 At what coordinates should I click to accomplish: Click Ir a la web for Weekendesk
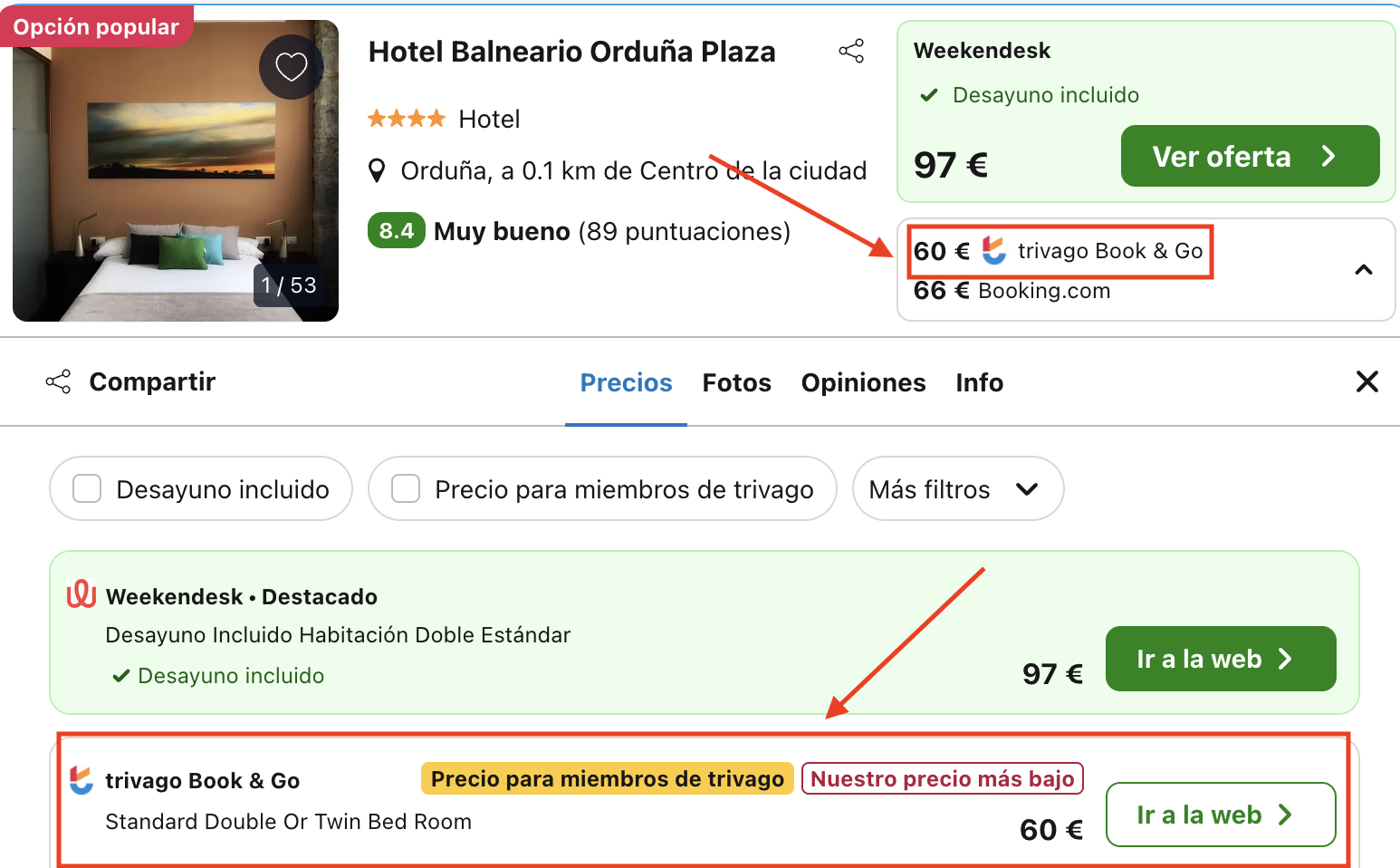pyautogui.click(x=1220, y=659)
